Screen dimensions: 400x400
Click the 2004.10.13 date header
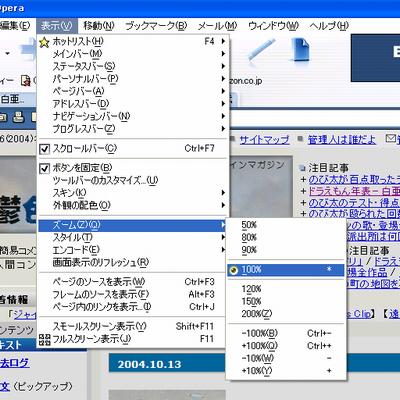coord(149,364)
